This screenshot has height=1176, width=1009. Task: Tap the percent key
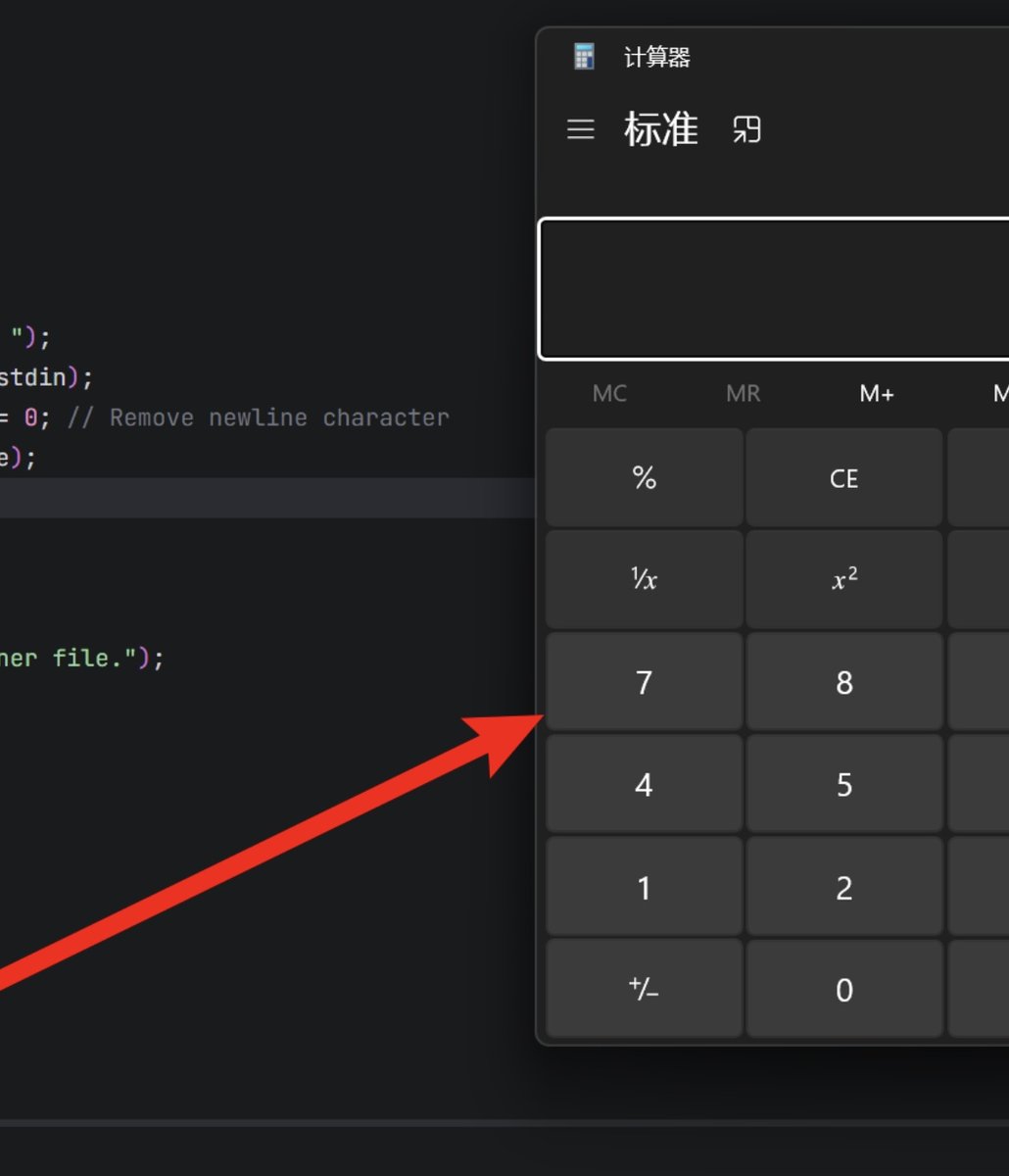[644, 478]
